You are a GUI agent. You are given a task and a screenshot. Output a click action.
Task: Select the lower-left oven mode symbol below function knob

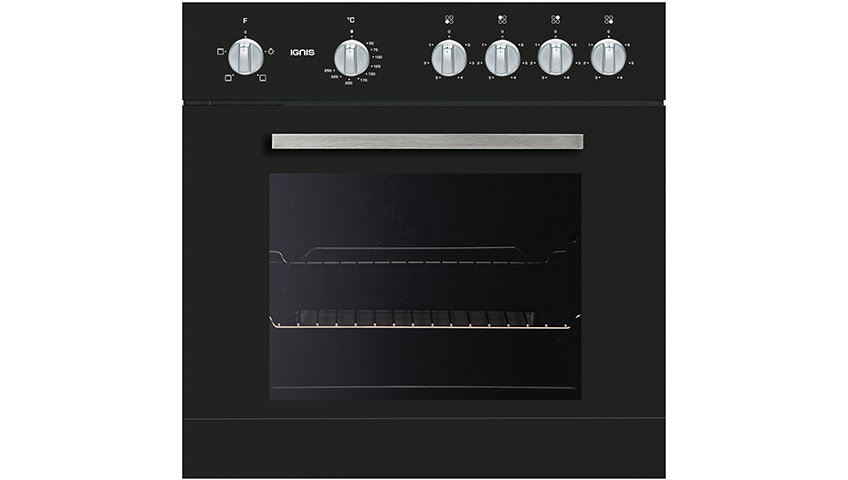229,78
